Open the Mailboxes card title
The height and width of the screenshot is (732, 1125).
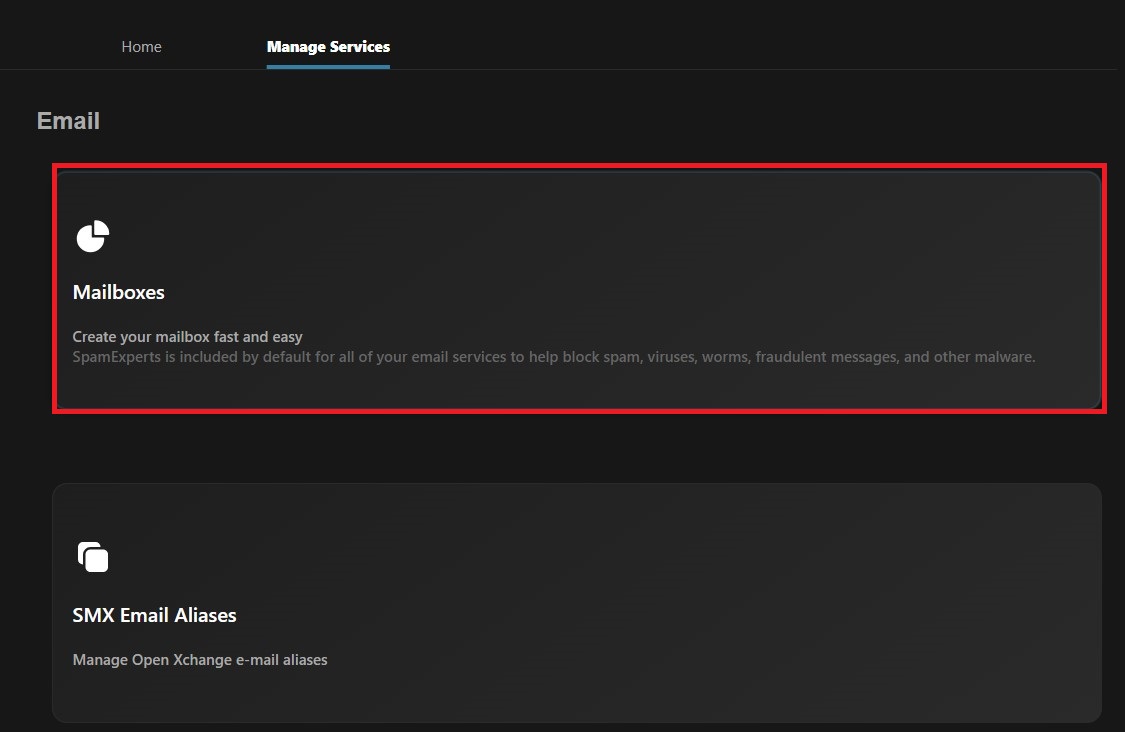coord(118,293)
